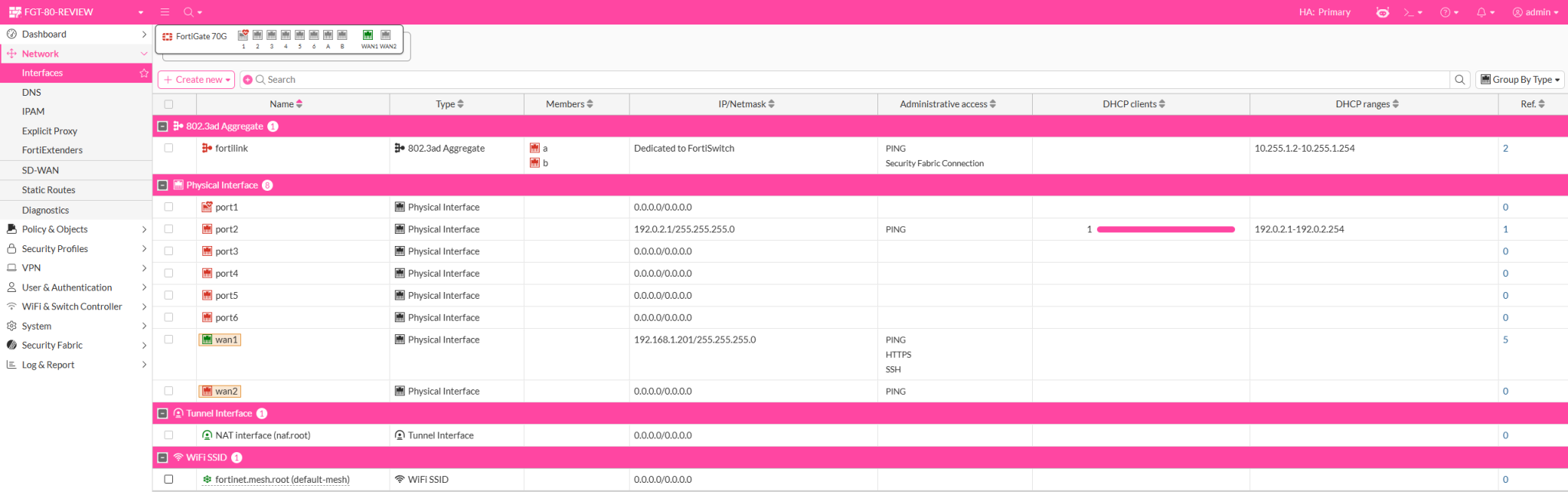Click the HA: Primary status label

tap(1325, 12)
